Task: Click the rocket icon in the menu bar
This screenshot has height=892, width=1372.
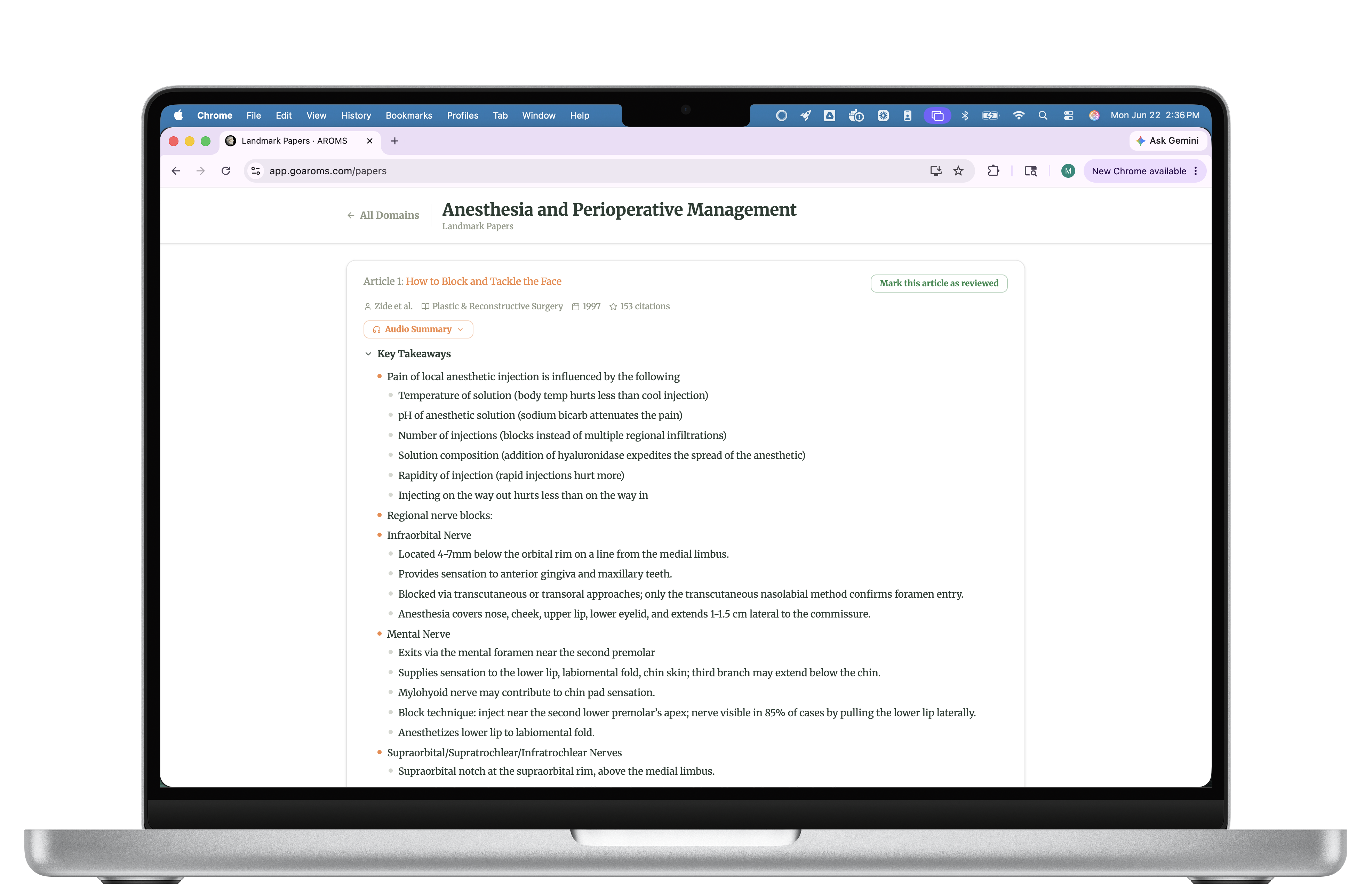Action: tap(805, 115)
